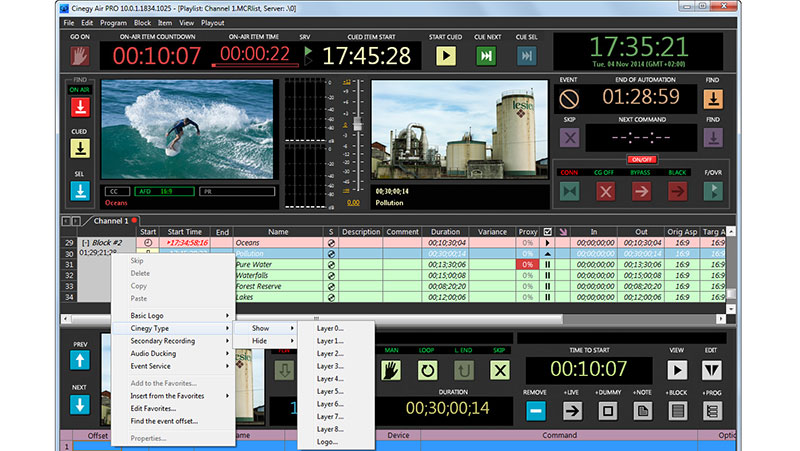Click the EVENT prohibit icon

568,99
